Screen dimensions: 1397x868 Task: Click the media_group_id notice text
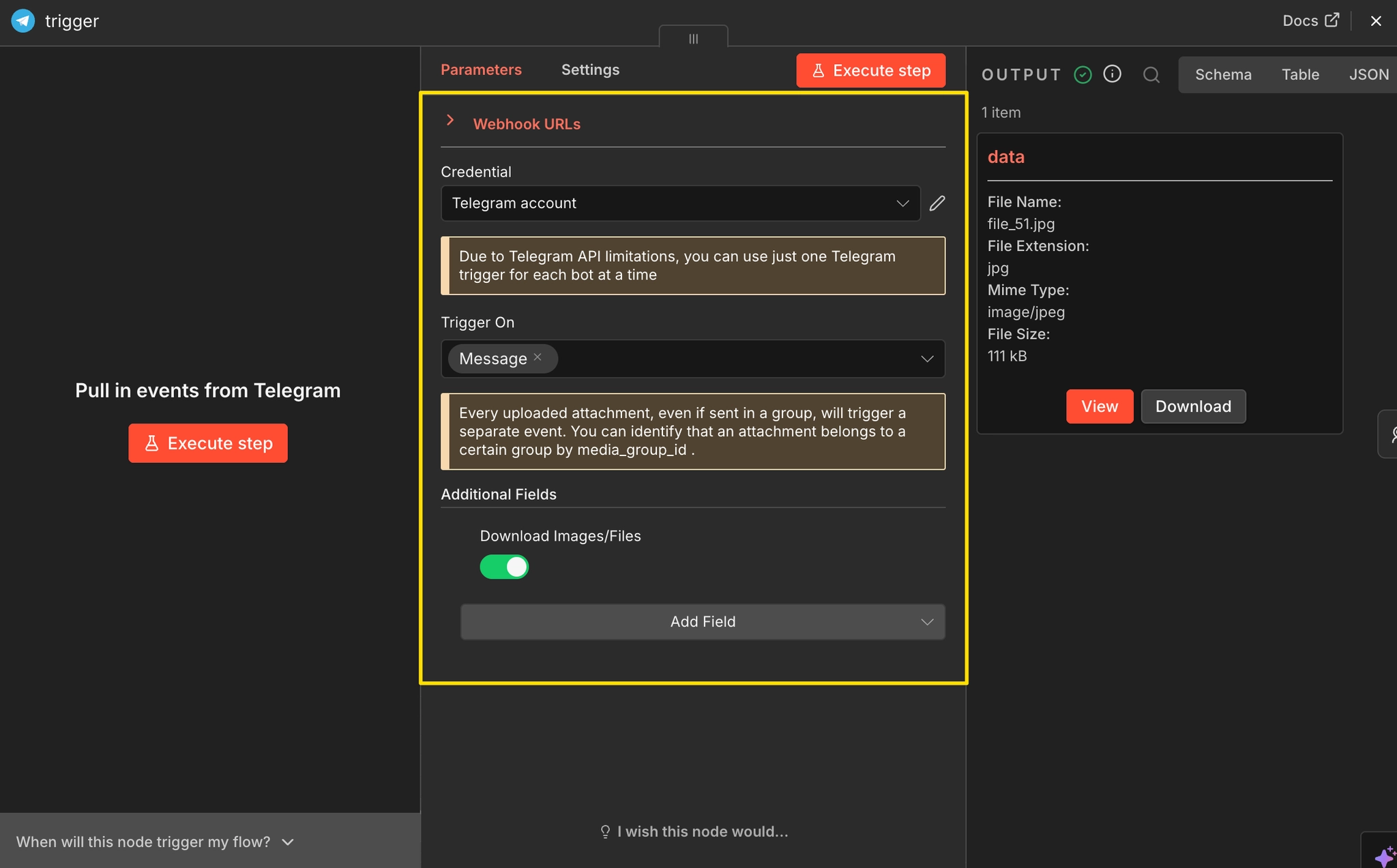(693, 432)
